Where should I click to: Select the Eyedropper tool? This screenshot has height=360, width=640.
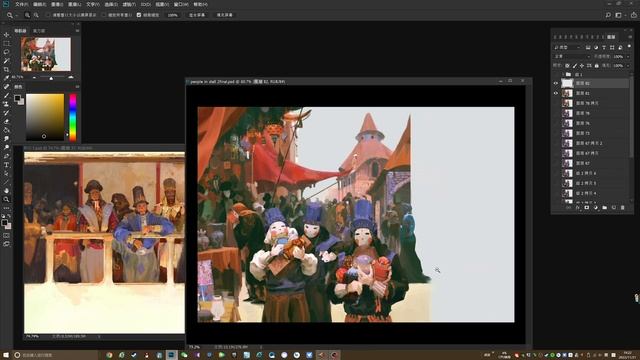click(6, 78)
